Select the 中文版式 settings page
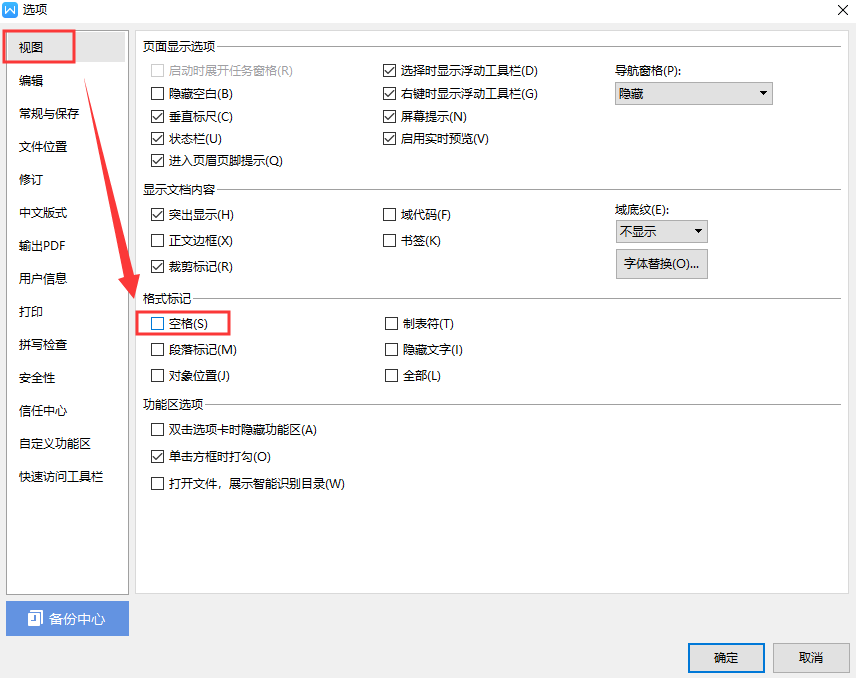Screen dimensions: 856x678 point(43,213)
